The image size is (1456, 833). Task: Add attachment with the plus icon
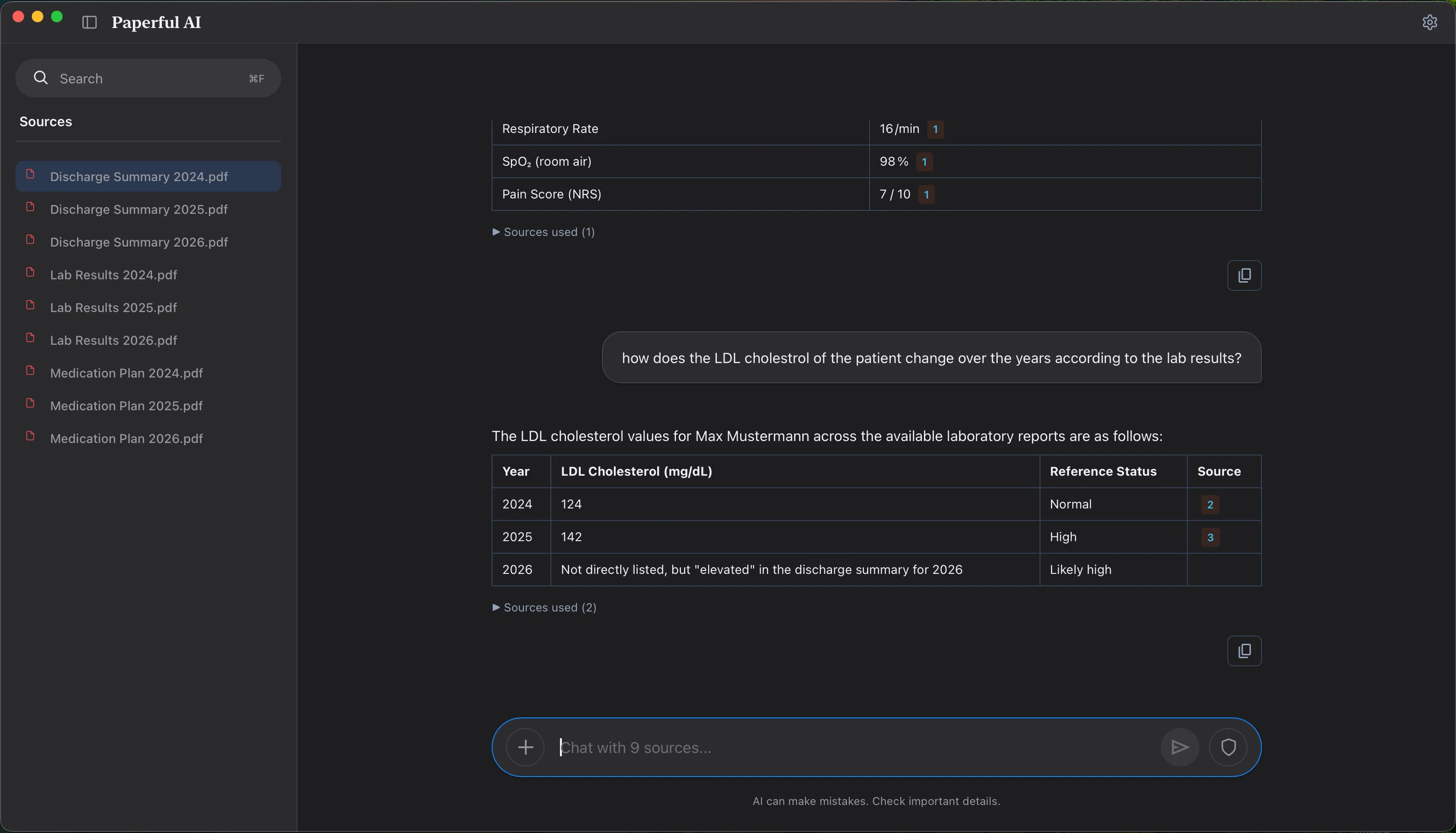click(525, 747)
